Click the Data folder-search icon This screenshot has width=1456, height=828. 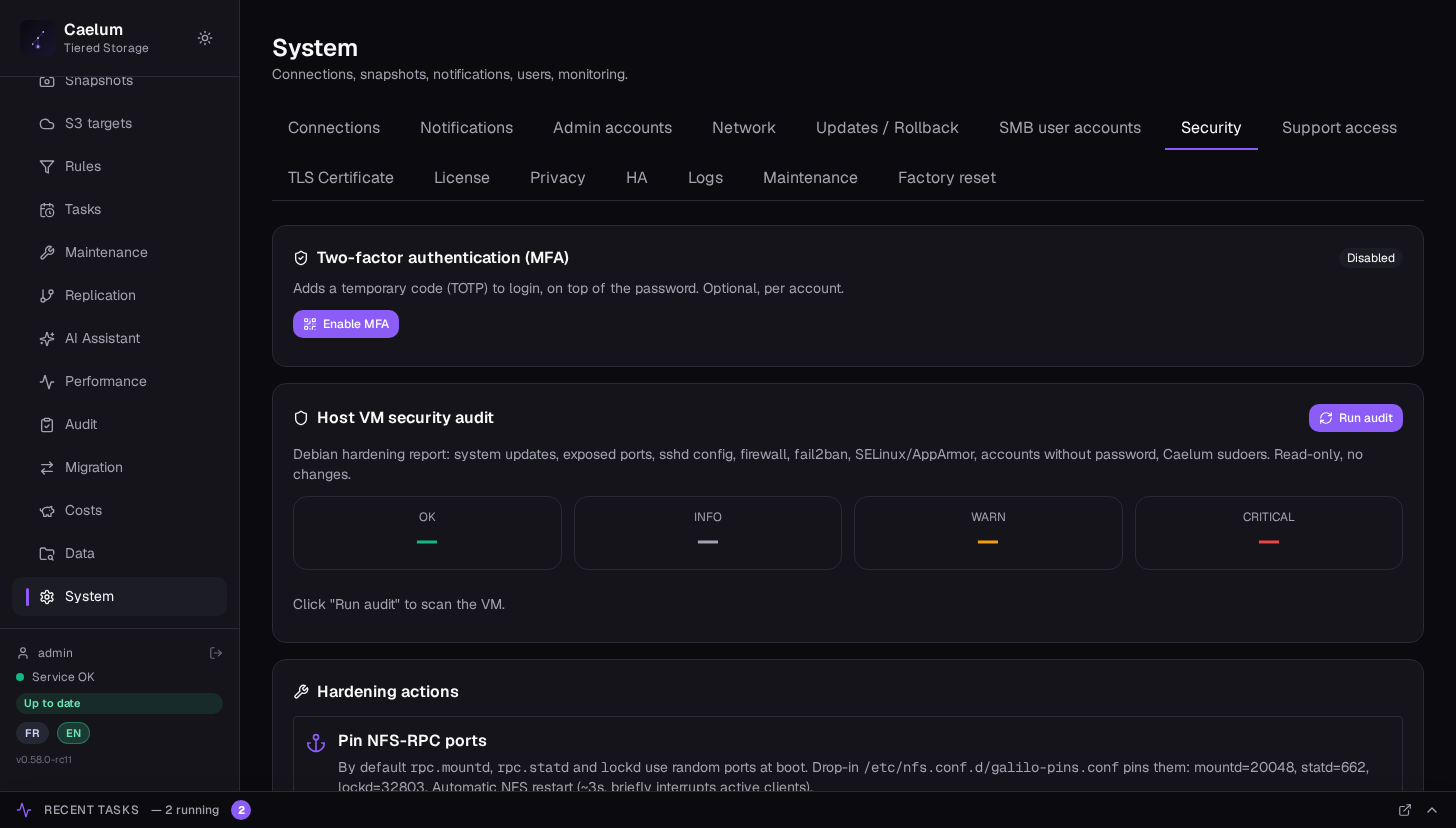[x=47, y=554]
